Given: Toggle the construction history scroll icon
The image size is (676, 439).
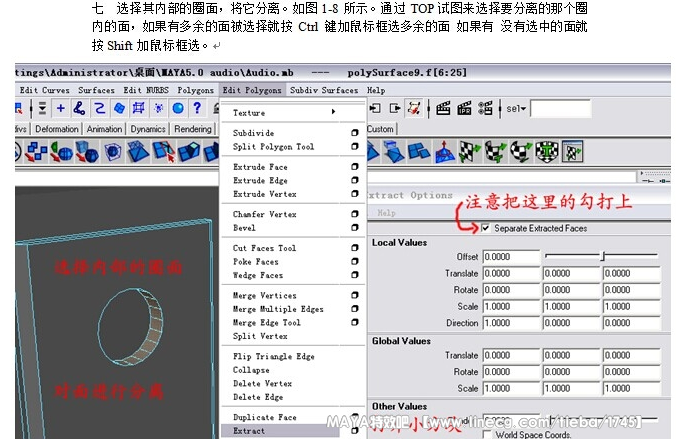Looking at the screenshot, I should pos(414,108).
